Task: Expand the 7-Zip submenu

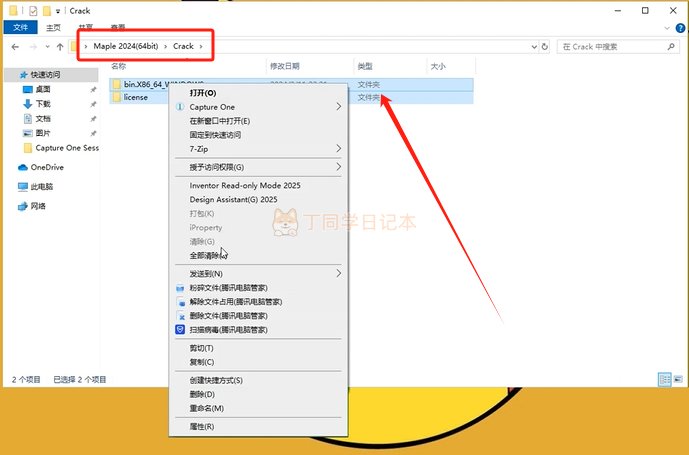Action: pos(258,149)
